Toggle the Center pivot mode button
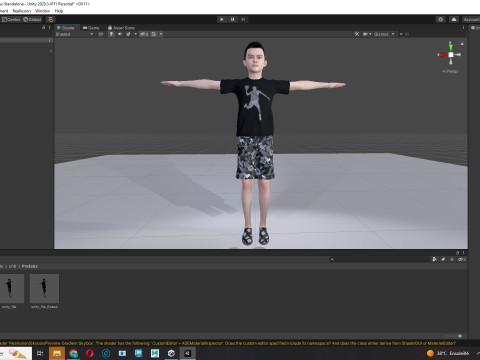The height and width of the screenshot is (360, 480). coord(11,19)
